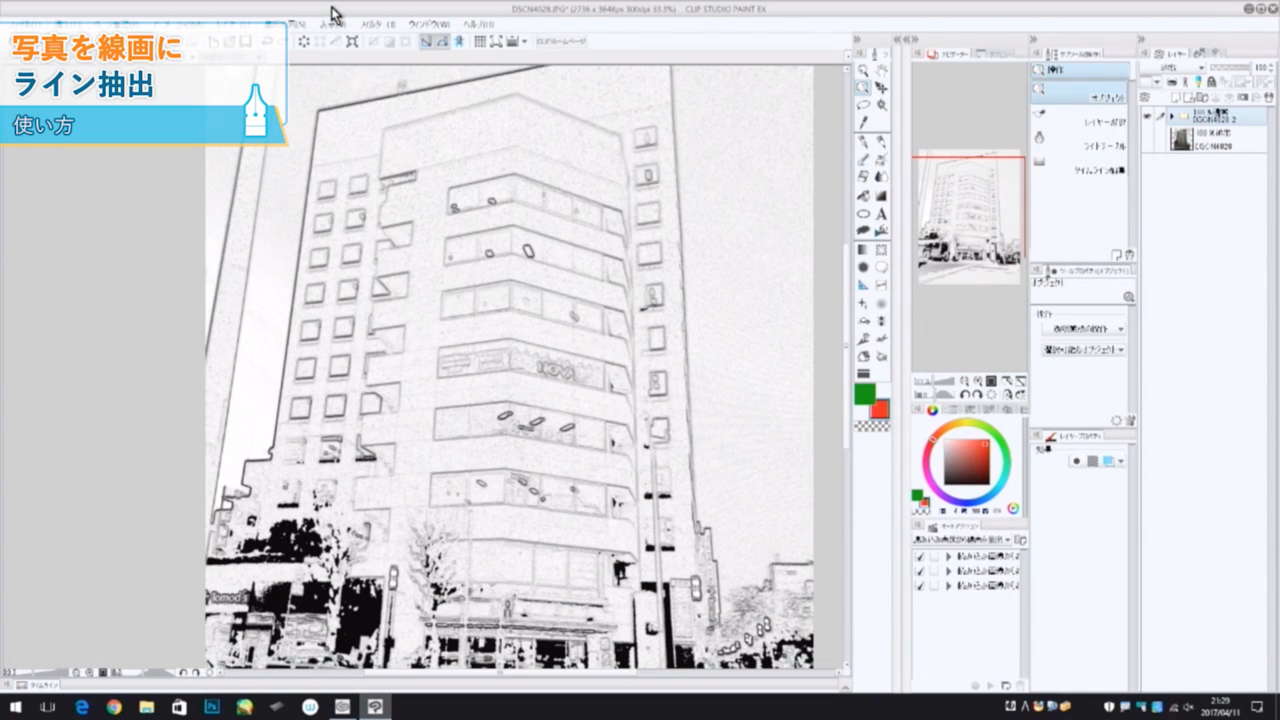
Task: Expand the first auto action entry
Action: point(947,557)
